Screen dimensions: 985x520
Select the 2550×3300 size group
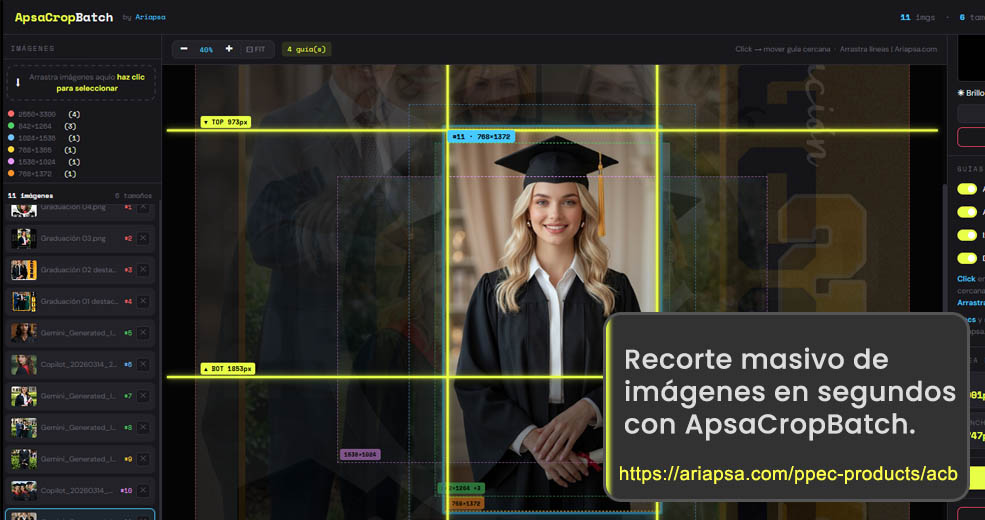(x=39, y=114)
